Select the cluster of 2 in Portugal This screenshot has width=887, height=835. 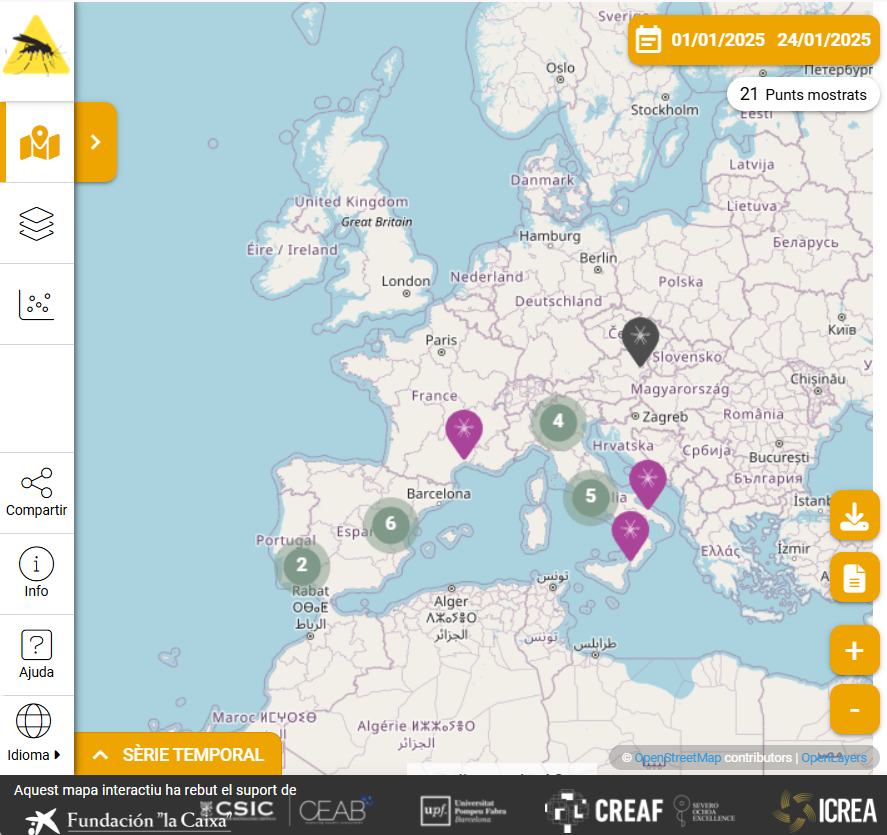[301, 566]
